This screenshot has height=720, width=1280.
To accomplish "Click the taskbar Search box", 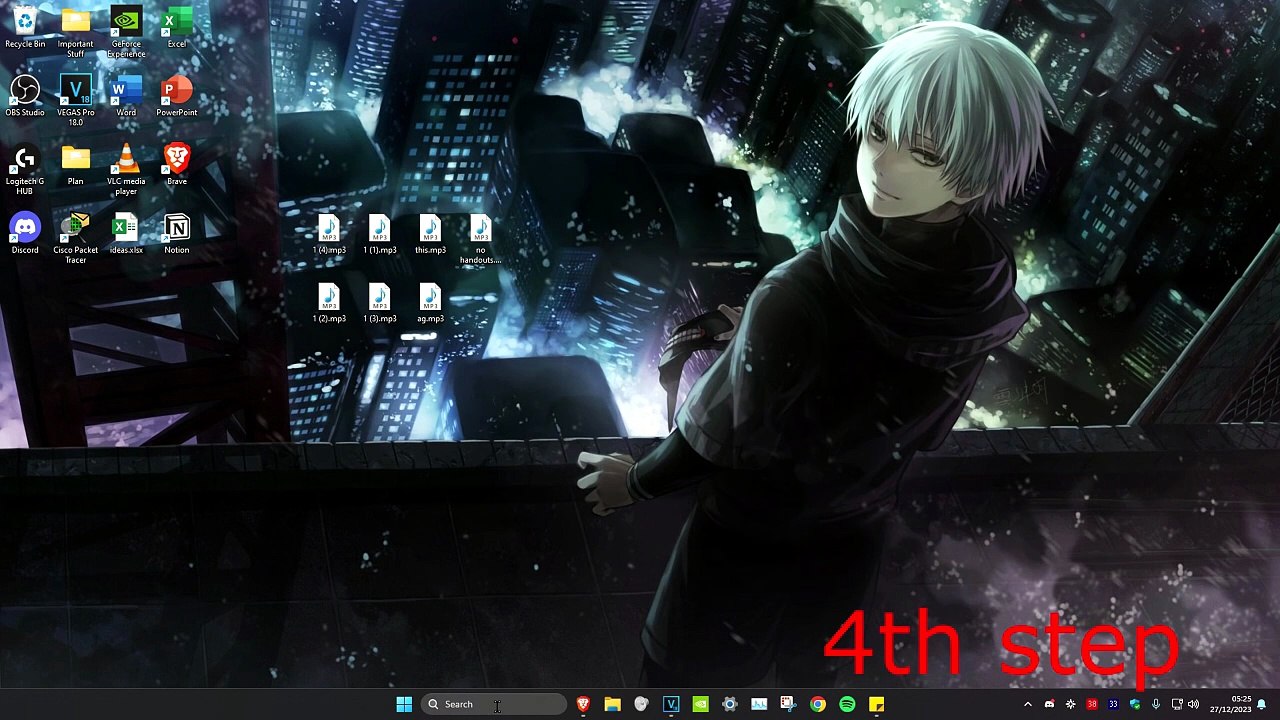I will (x=494, y=704).
